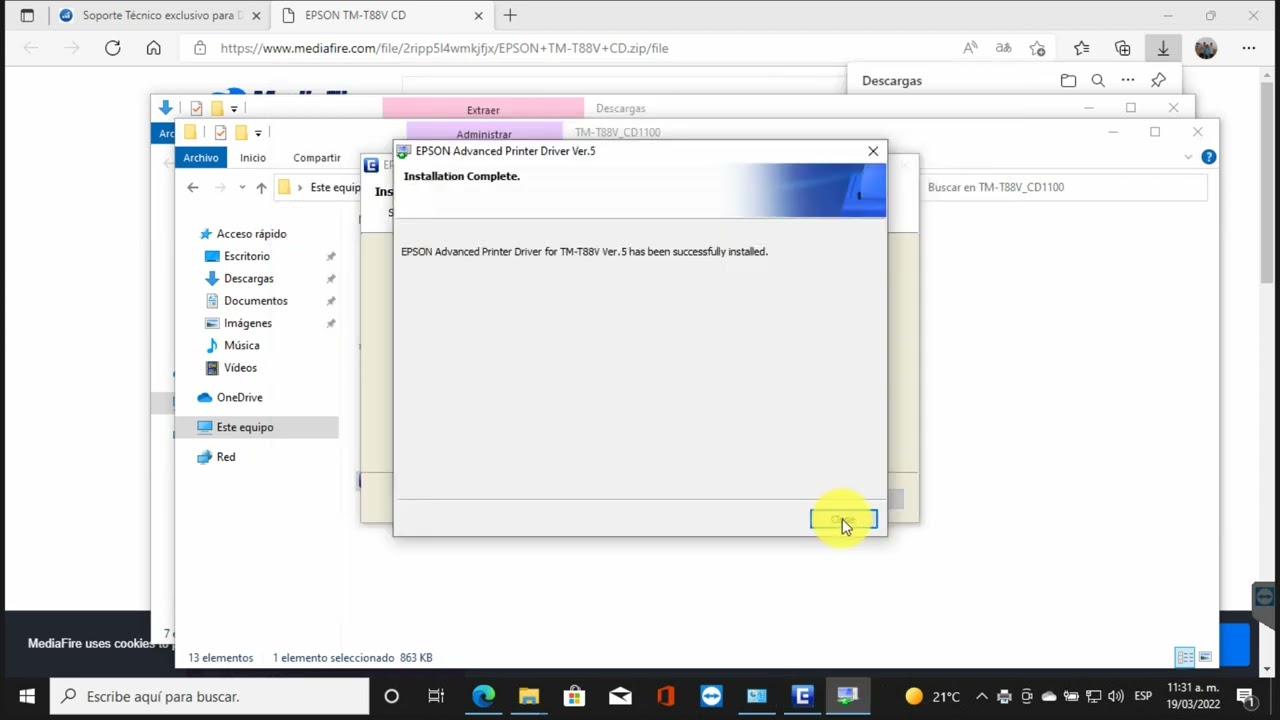The width and height of the screenshot is (1280, 720).
Task: Select OneDrive in the navigation pane
Action: point(239,397)
